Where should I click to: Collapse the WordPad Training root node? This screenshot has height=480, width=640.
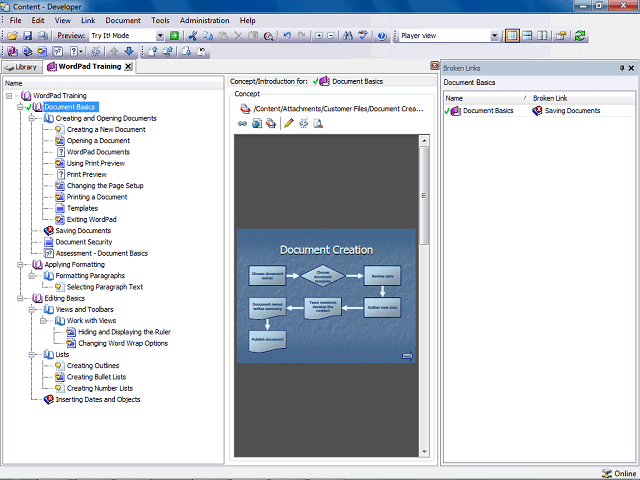click(9, 96)
